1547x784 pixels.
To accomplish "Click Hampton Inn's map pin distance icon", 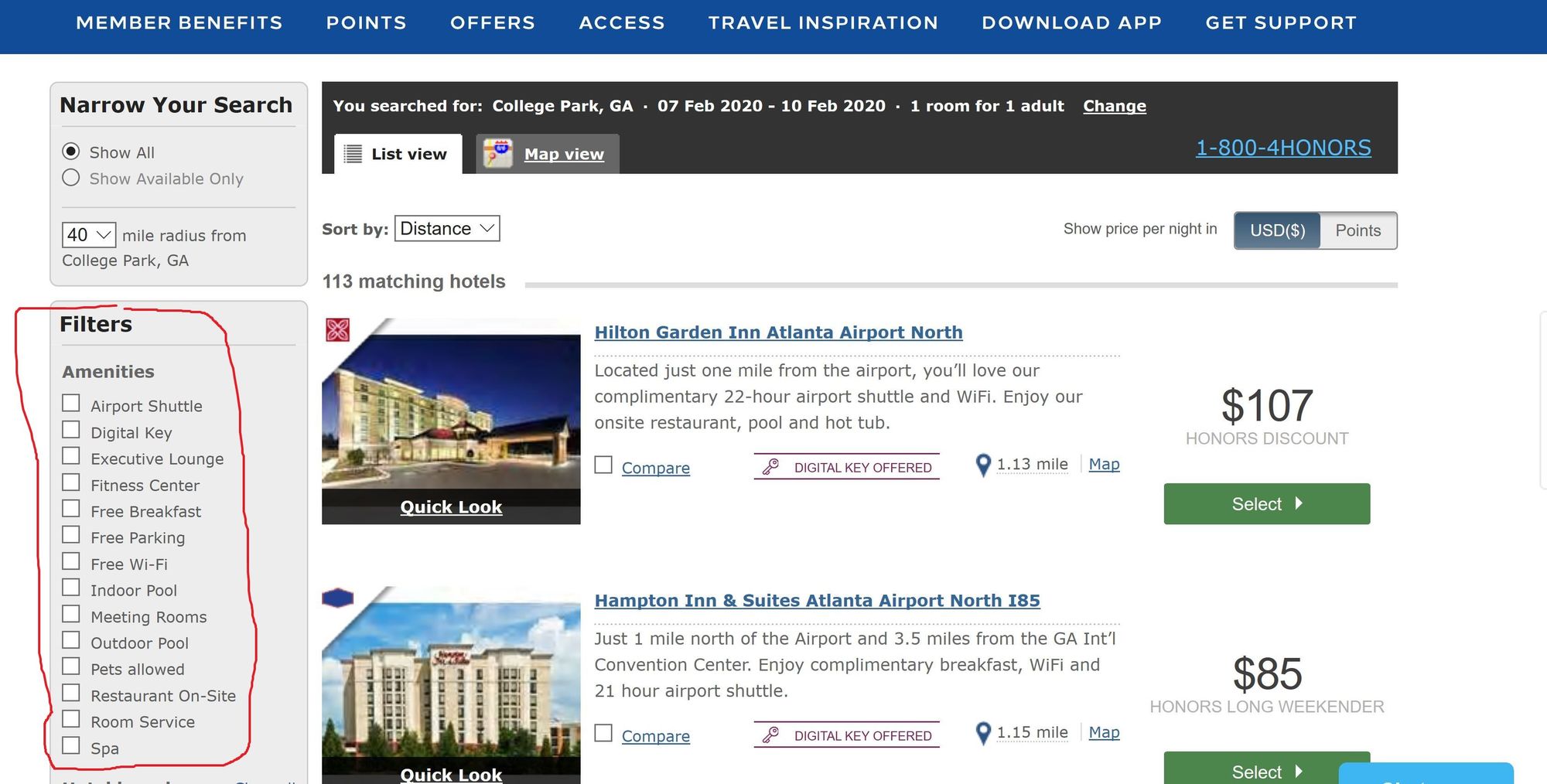I will tap(983, 733).
